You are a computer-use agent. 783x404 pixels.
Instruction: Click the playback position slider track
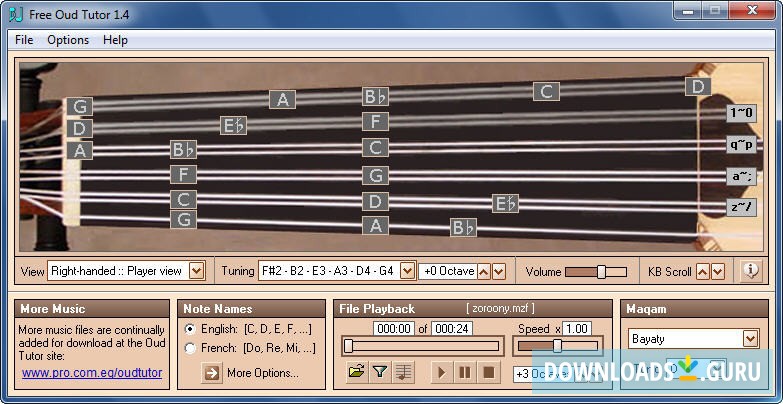pyautogui.click(x=421, y=346)
